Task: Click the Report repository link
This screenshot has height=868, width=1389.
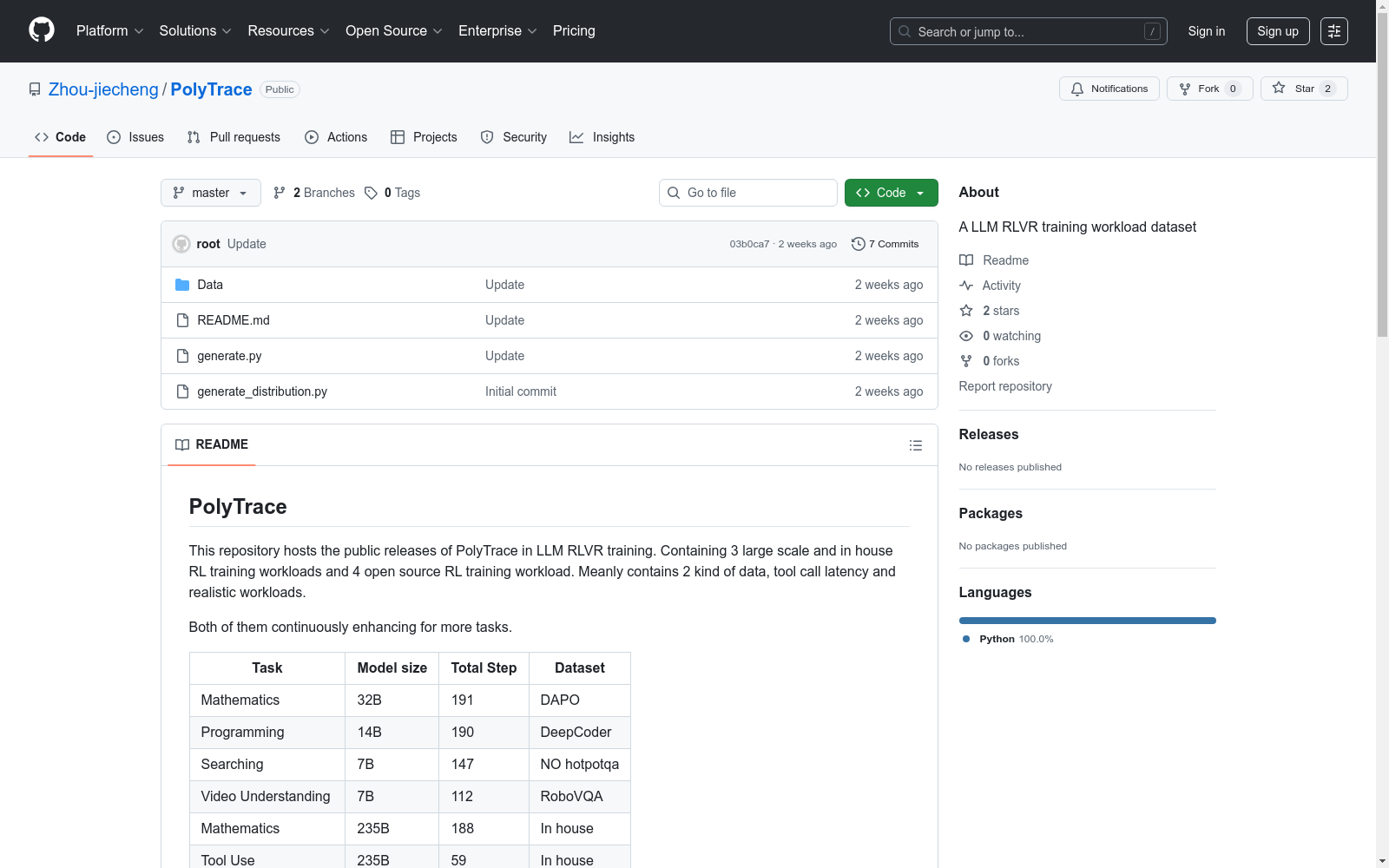Action: tap(1005, 386)
